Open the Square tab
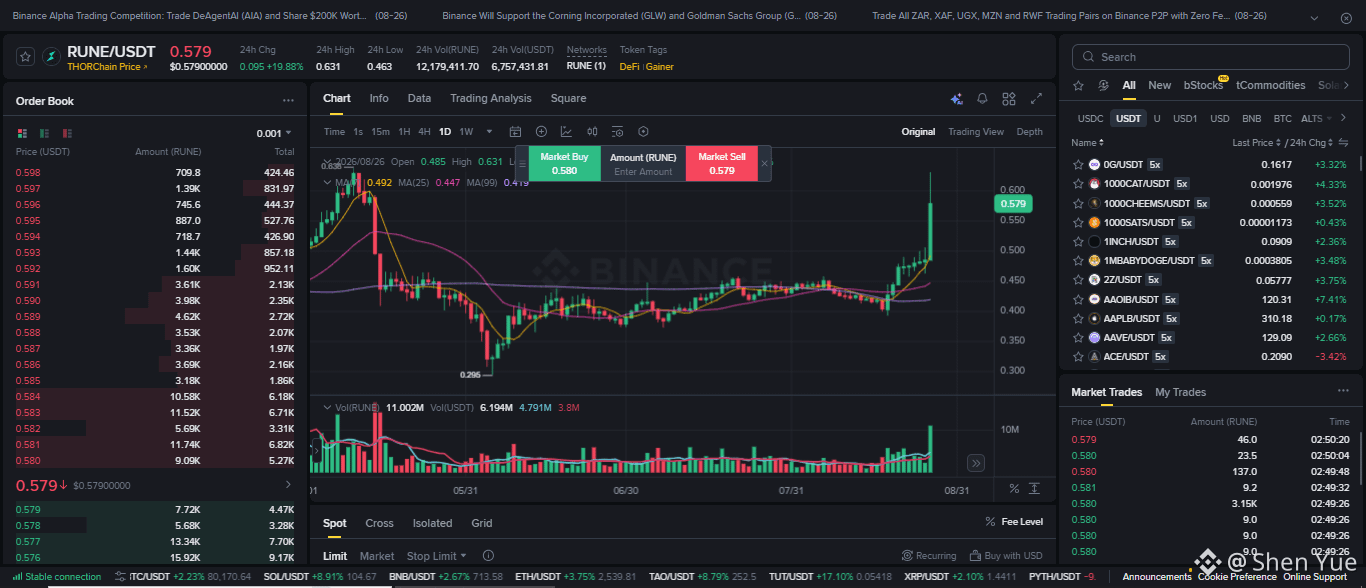 pos(569,98)
